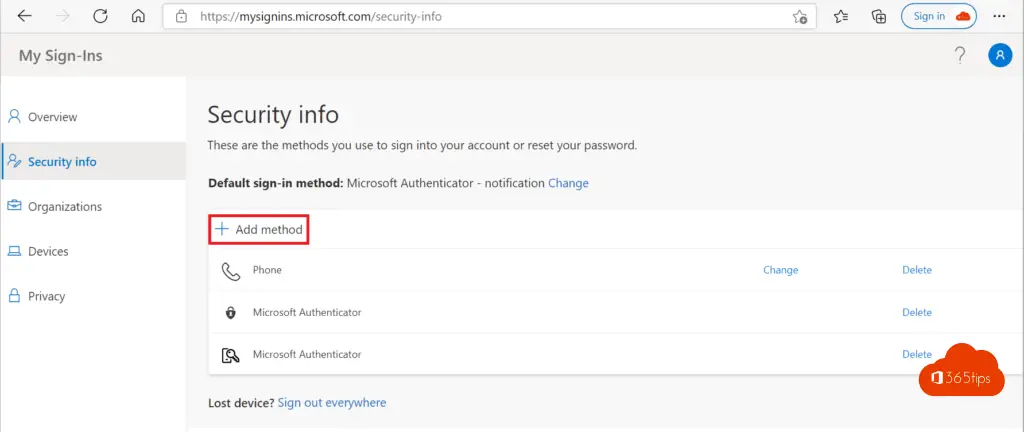Click the Overview person icon
1024x432 pixels.
point(14,117)
